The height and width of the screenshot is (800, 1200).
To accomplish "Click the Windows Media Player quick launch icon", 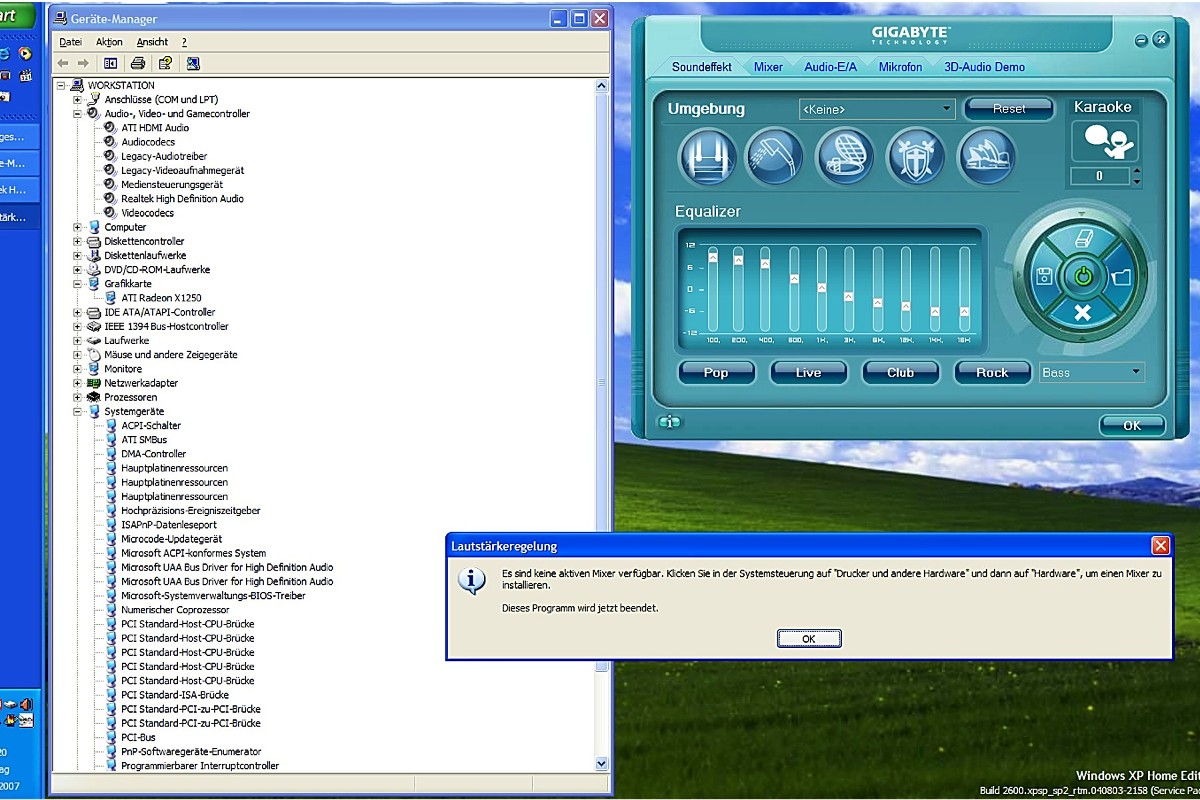I will [25, 53].
